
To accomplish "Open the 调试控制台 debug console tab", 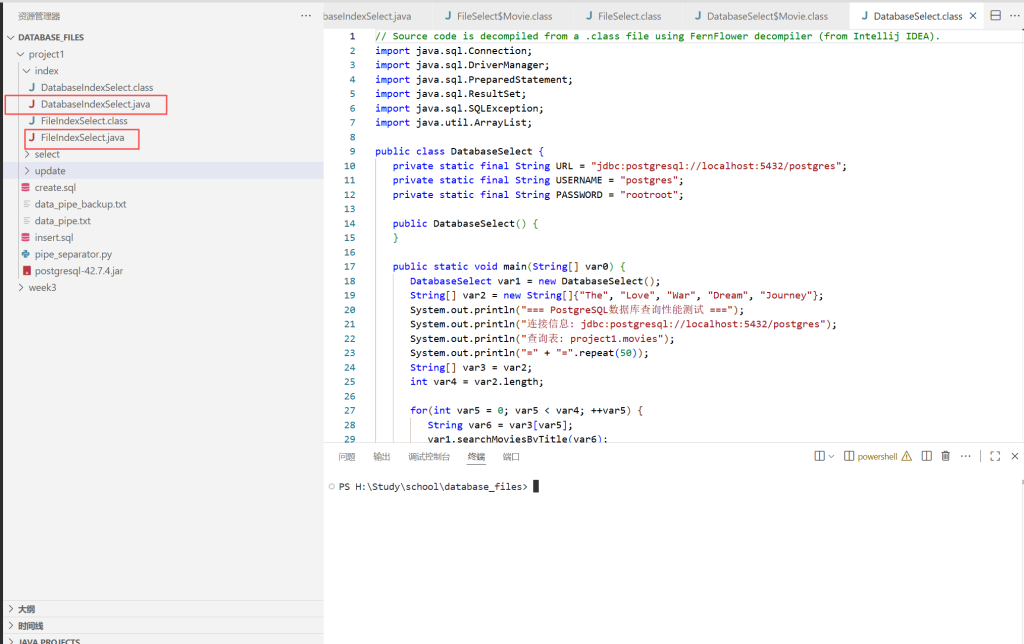I will tap(428, 457).
